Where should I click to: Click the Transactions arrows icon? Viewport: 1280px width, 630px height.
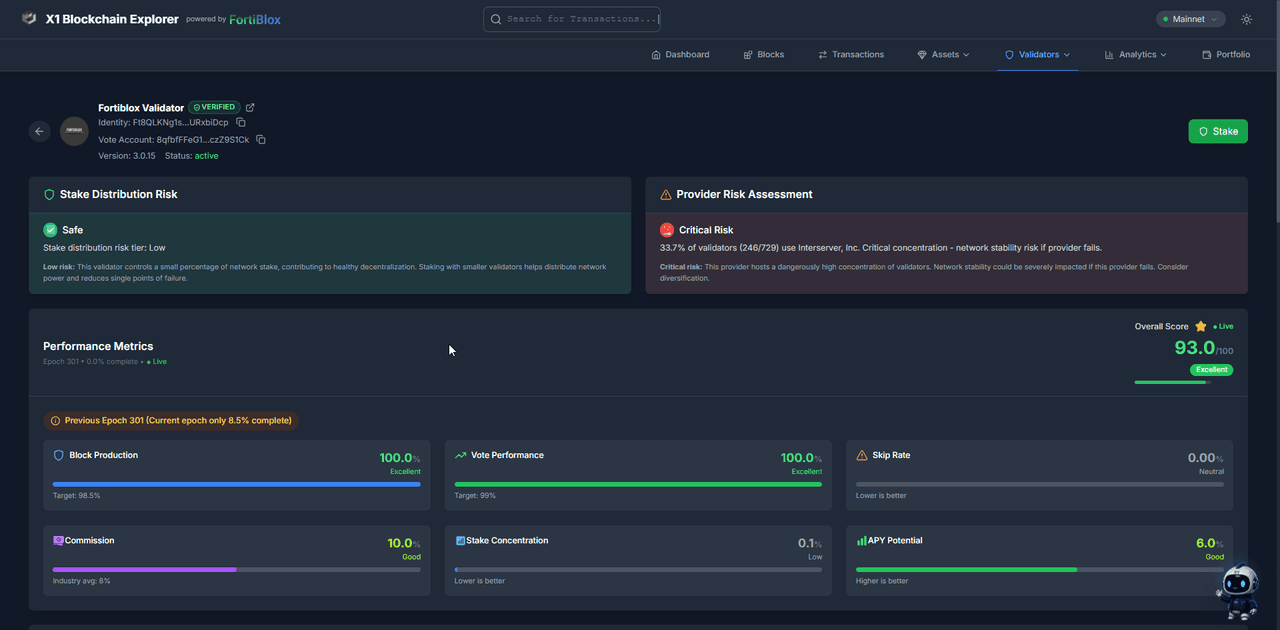822,55
